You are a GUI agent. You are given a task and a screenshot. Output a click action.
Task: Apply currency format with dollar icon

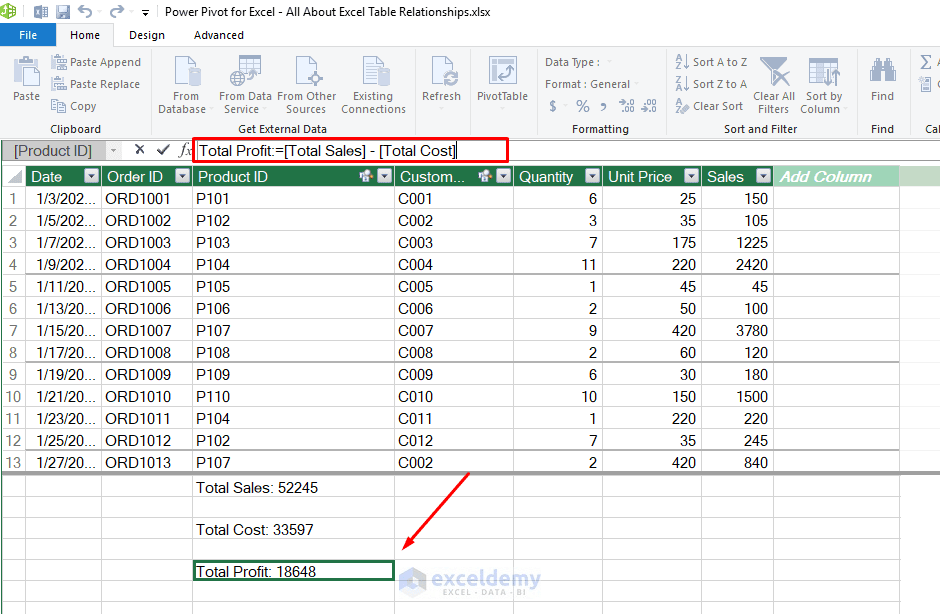pos(553,106)
